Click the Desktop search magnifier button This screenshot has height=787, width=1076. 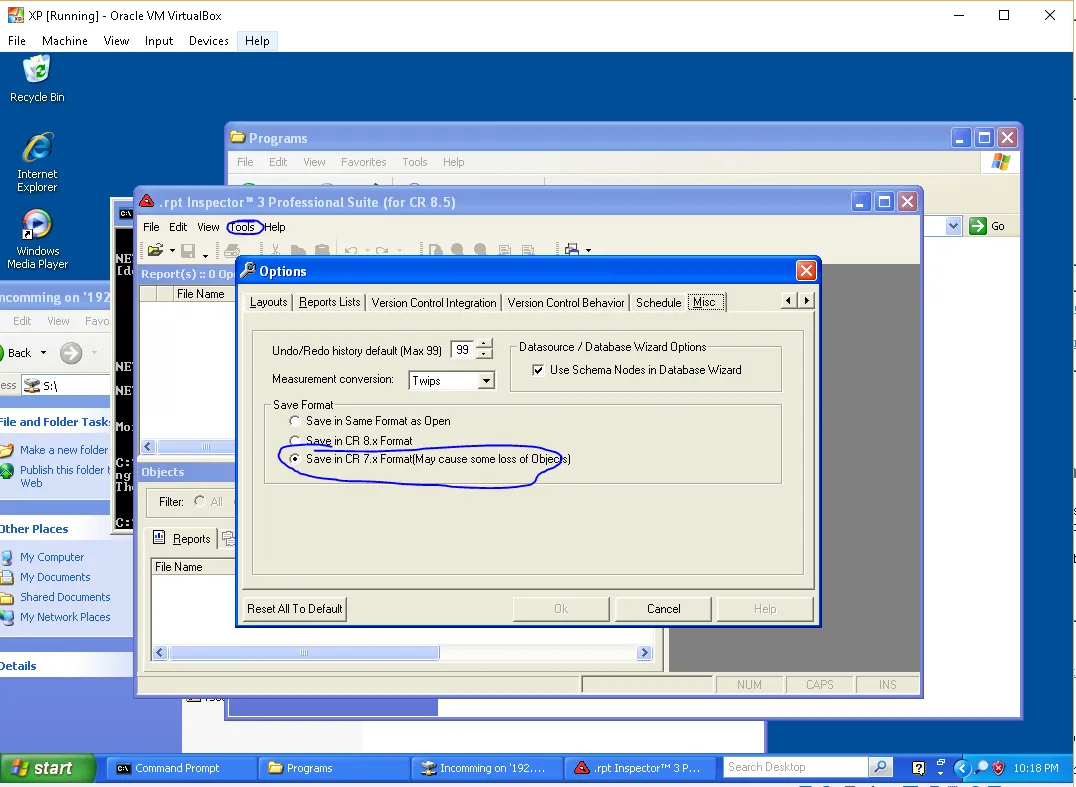(880, 767)
